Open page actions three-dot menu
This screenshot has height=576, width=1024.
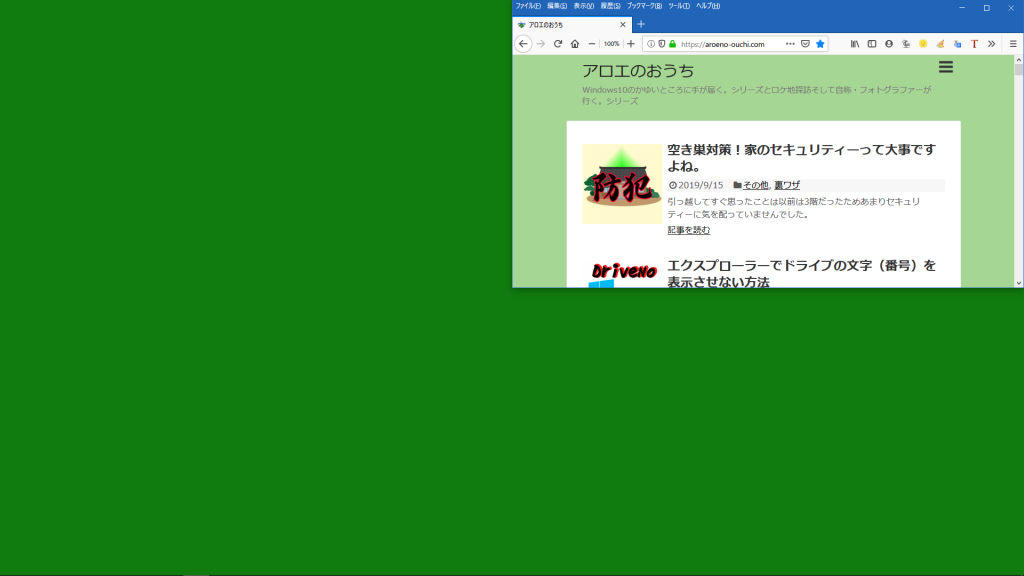point(790,44)
